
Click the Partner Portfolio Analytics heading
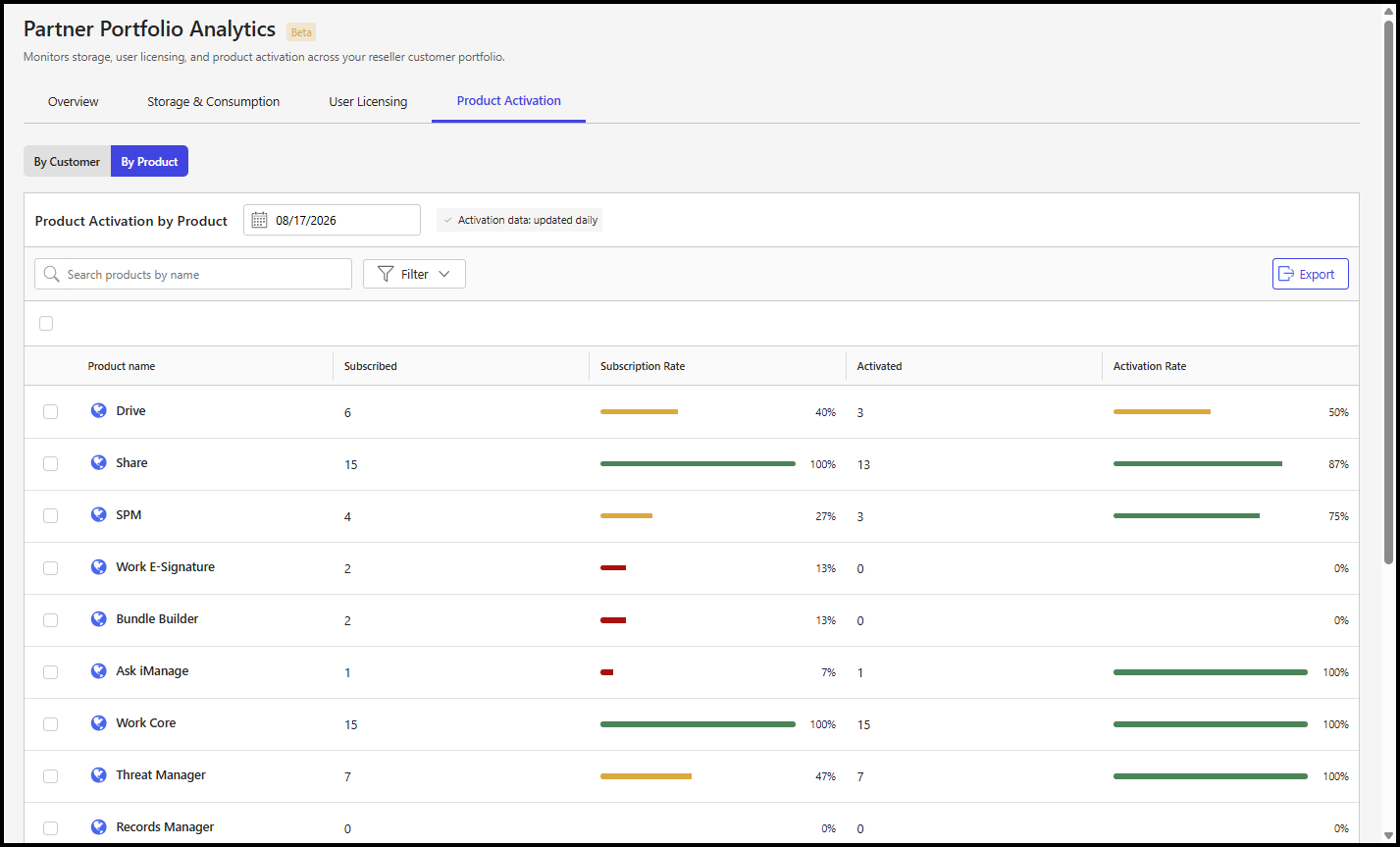(x=149, y=29)
